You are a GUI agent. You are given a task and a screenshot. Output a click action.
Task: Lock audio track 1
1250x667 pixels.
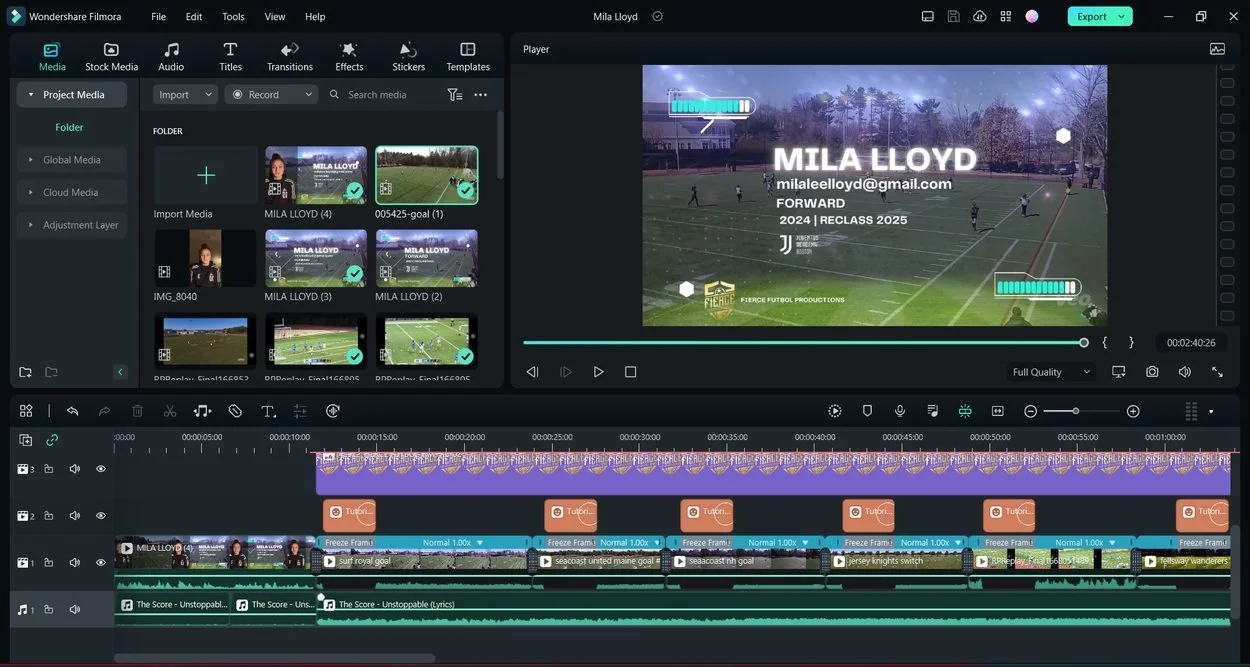point(48,609)
